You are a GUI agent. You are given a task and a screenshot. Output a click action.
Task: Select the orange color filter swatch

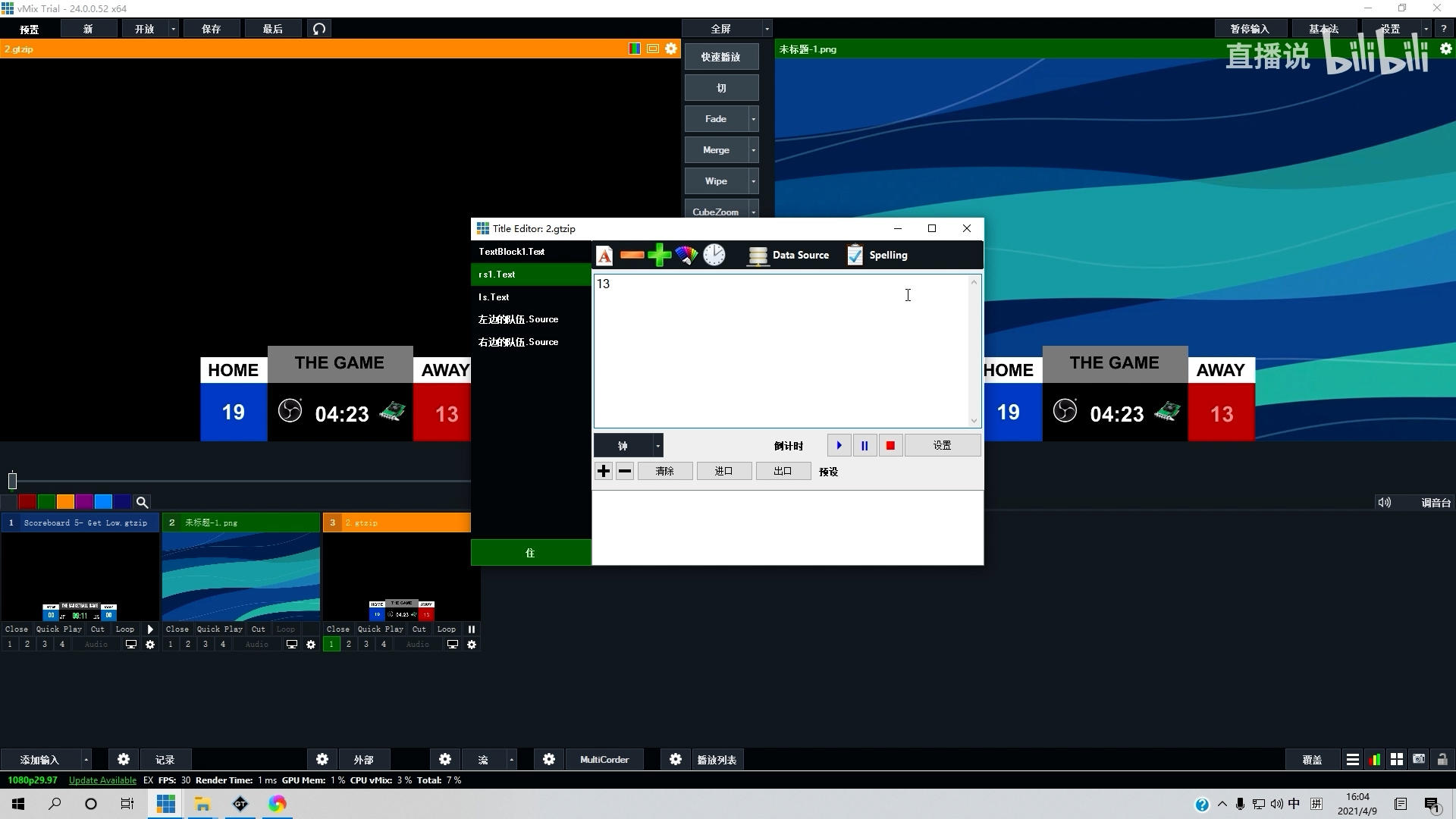click(x=65, y=502)
